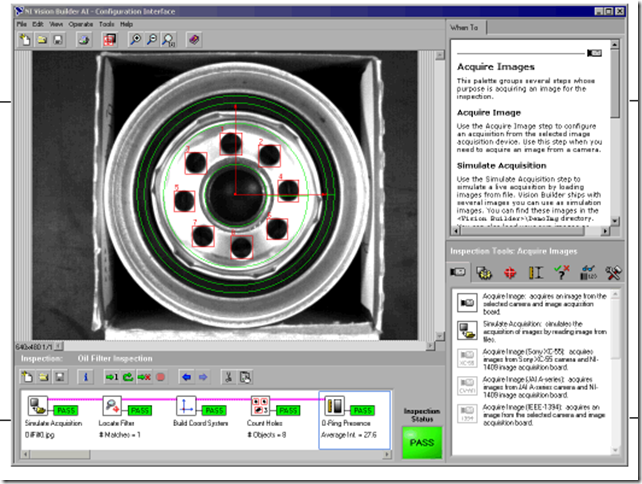Screen dimensions: 642x484
Task: Click the camera icon in help panel header
Action: pyautogui.click(x=594, y=53)
